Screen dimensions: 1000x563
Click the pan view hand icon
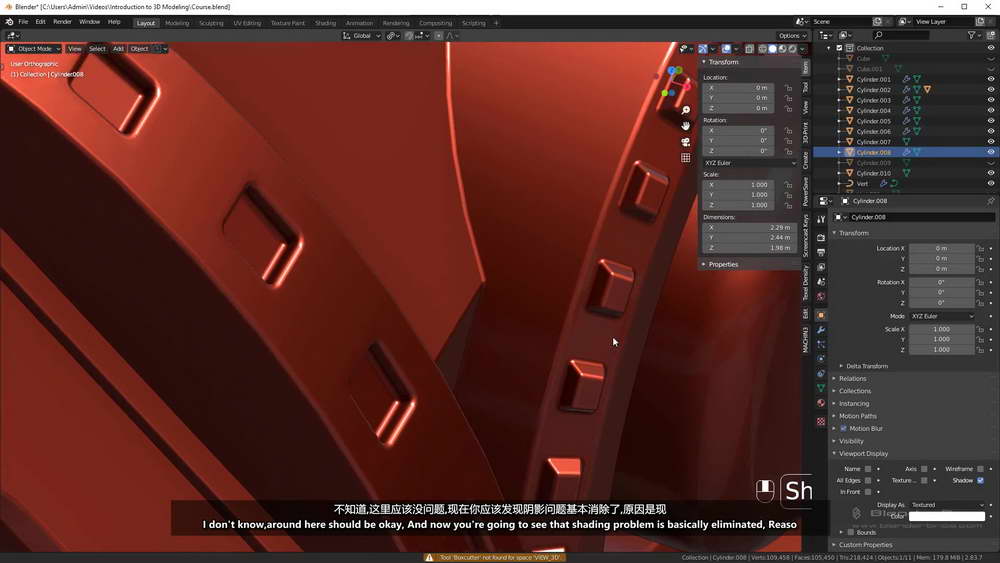point(686,126)
